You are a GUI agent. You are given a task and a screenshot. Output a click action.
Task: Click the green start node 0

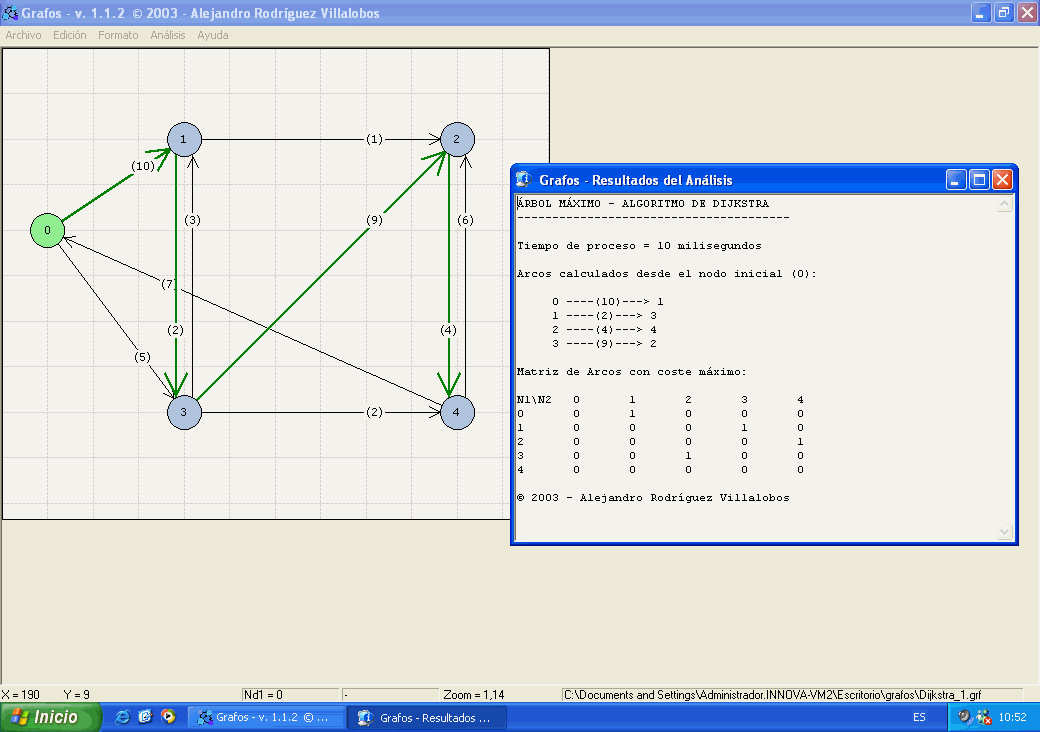[x=46, y=230]
